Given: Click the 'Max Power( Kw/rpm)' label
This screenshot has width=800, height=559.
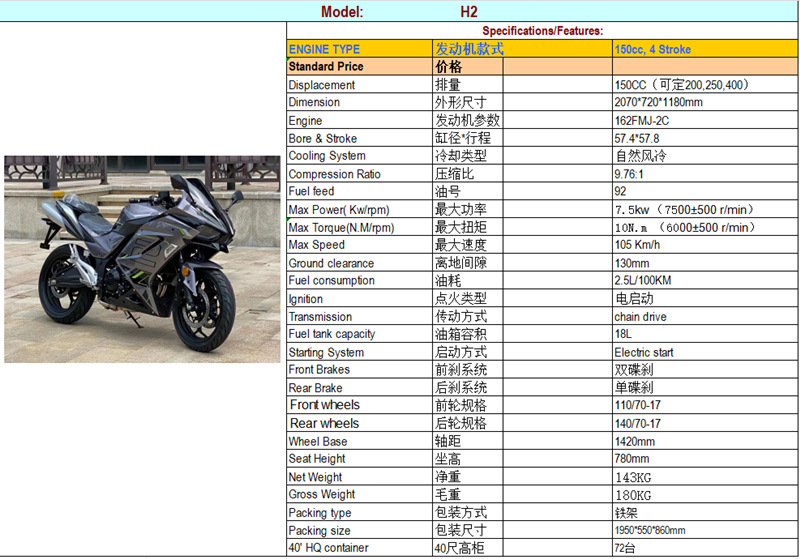Looking at the screenshot, I should click(338, 210).
